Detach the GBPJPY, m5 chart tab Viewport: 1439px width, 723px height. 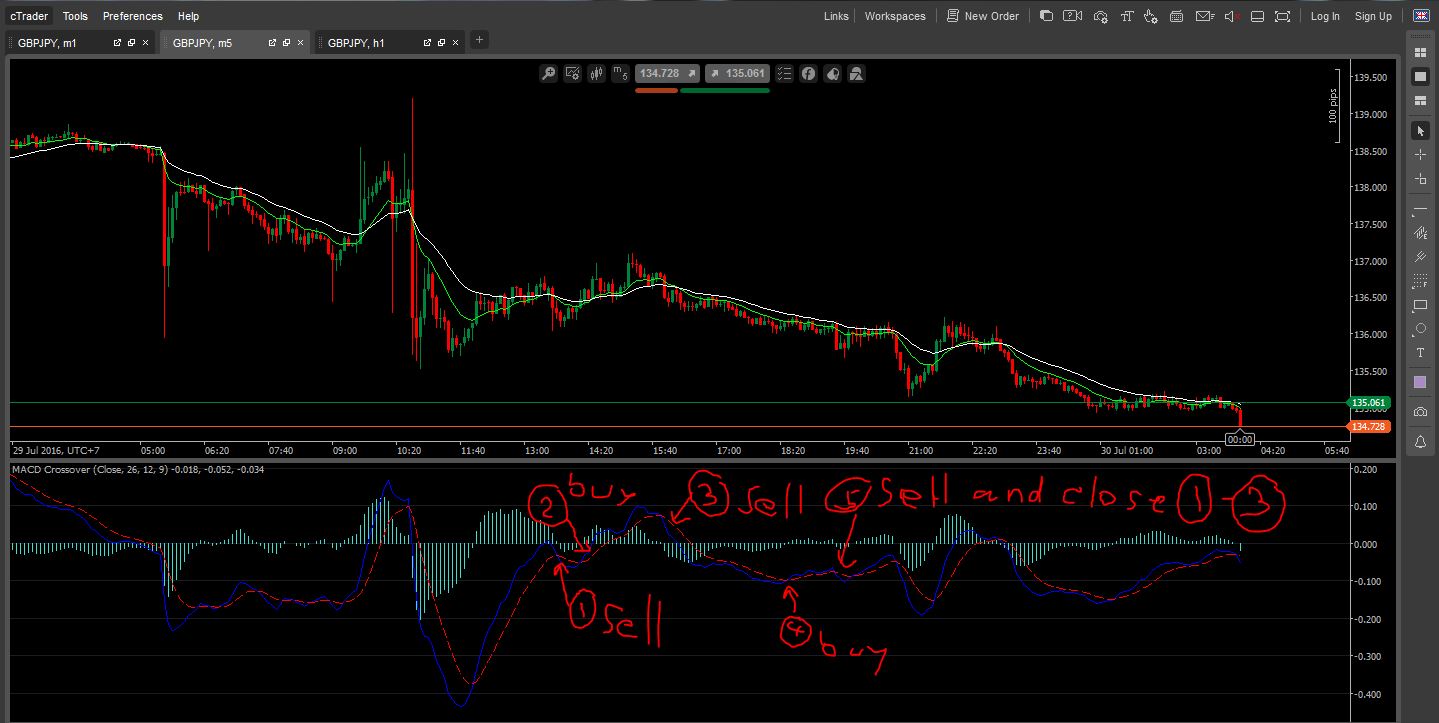coord(273,43)
